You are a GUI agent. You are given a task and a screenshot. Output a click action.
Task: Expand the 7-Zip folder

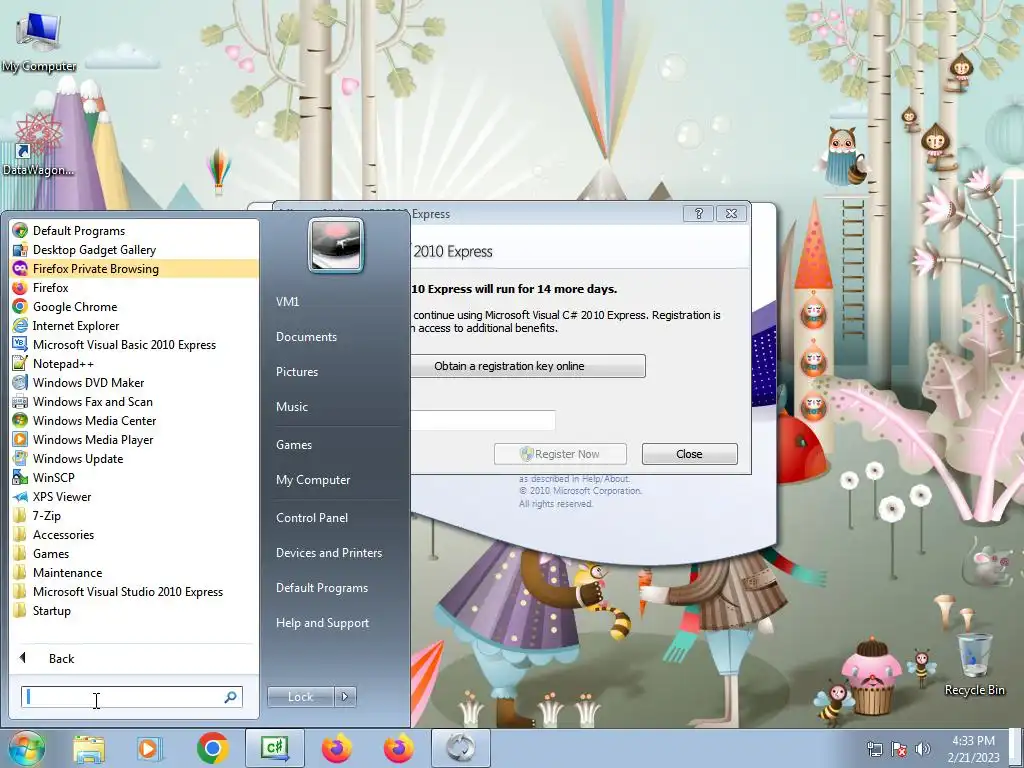tap(134, 515)
